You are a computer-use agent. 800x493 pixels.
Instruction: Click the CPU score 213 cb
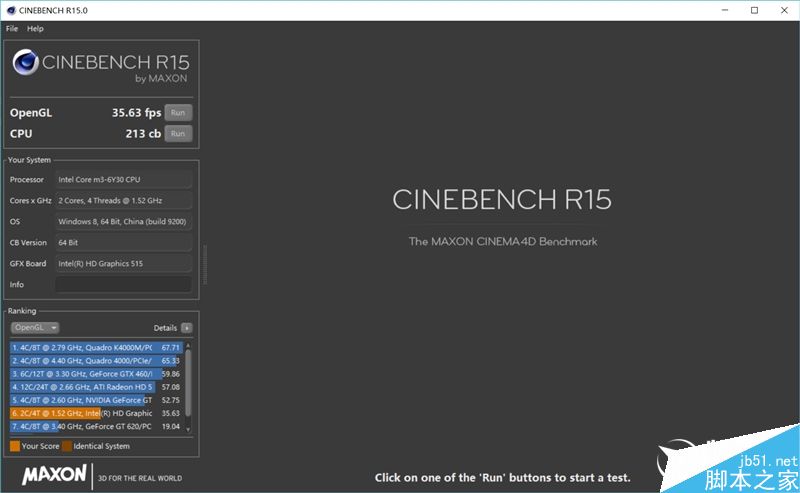coord(143,134)
